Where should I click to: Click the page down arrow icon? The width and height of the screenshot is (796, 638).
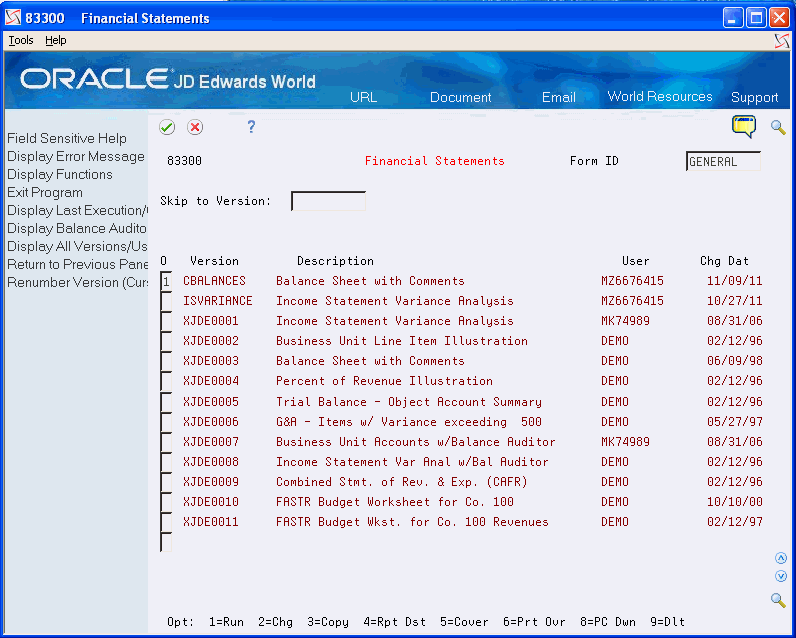click(781, 576)
